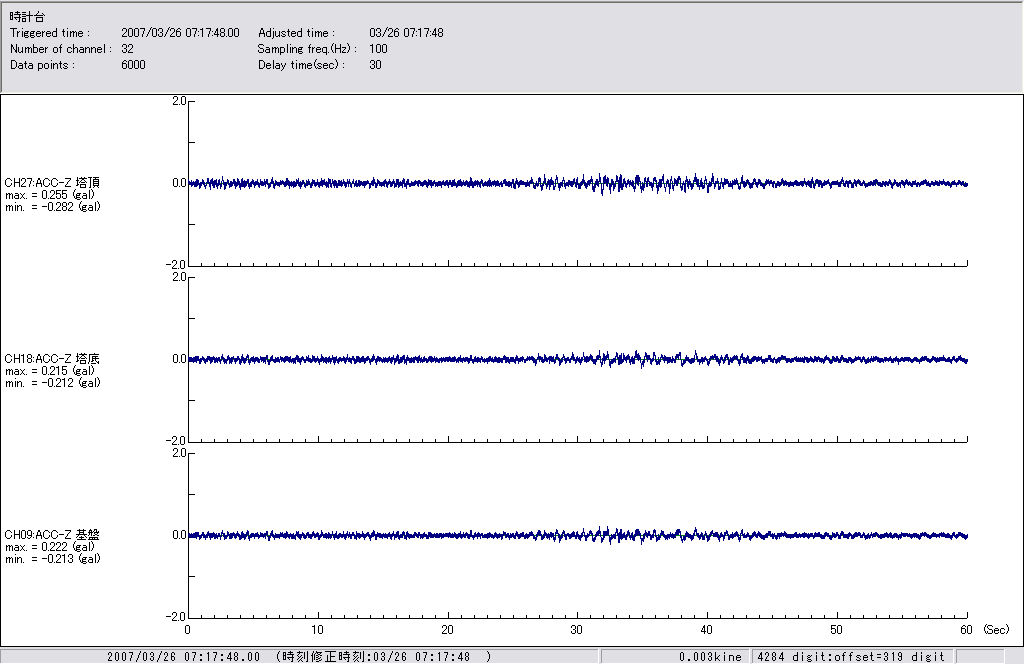
Task: Click the Adjusted time value 03/26 07:17:48
Action: 406,33
